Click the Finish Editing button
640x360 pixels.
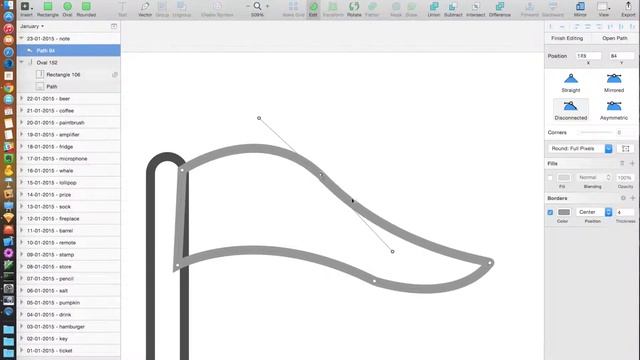(567, 38)
